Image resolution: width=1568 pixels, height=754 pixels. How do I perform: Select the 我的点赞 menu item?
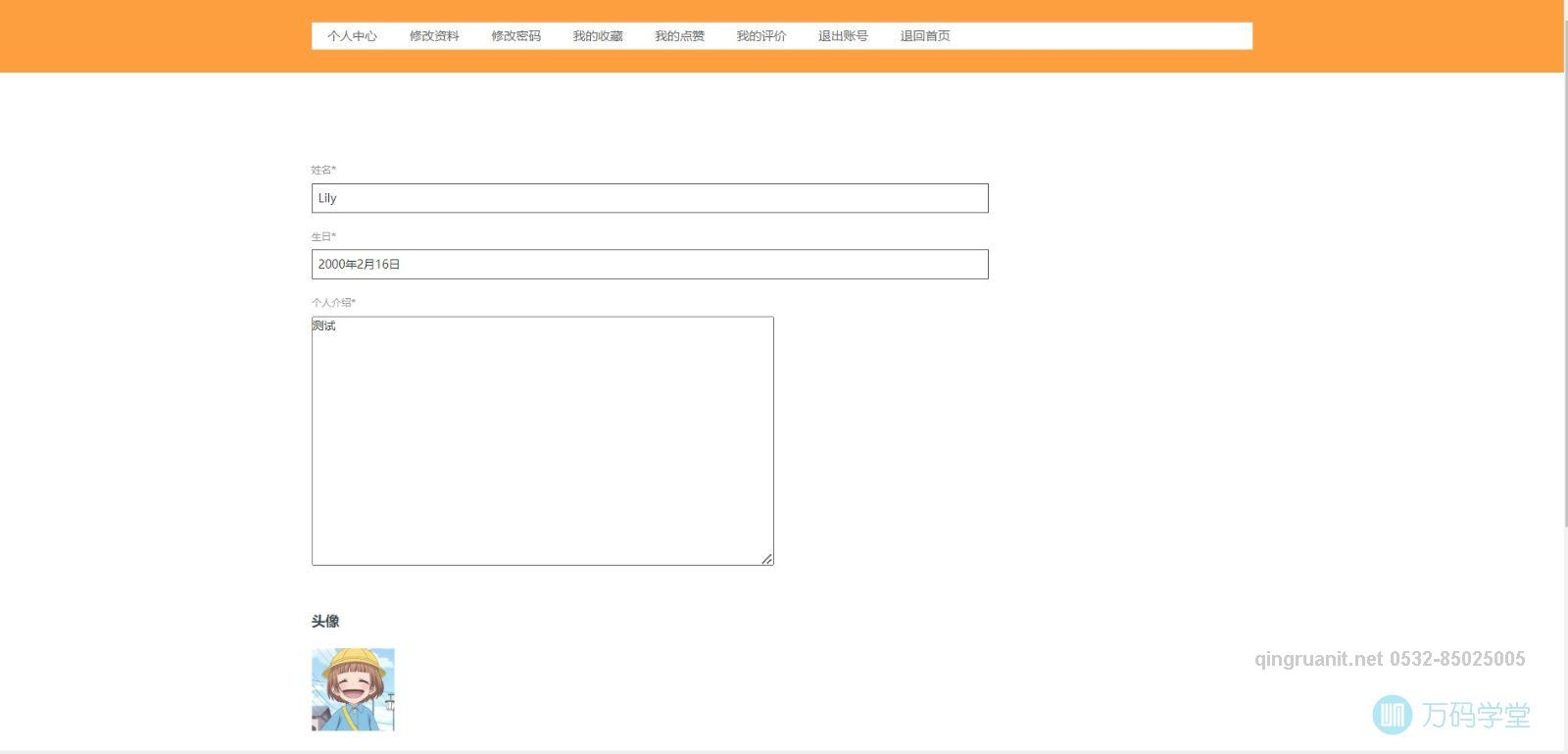pyautogui.click(x=679, y=36)
